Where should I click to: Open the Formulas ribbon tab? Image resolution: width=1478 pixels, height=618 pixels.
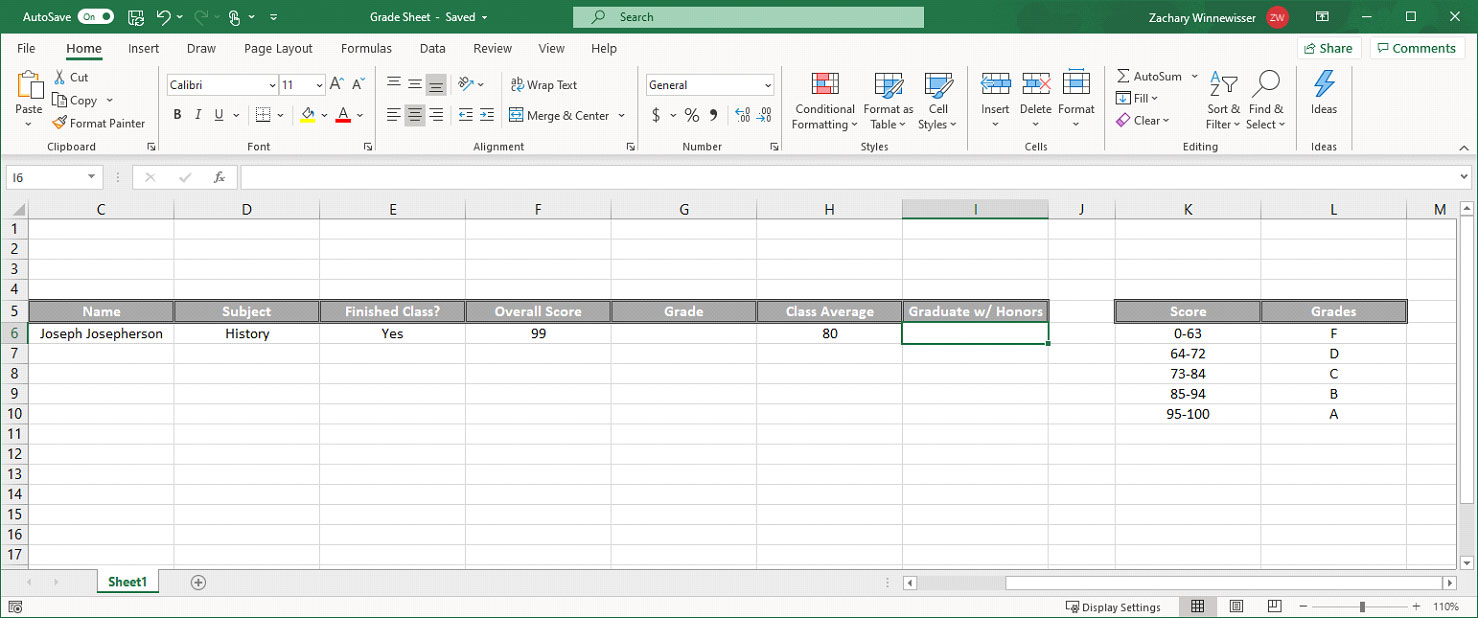pos(366,48)
